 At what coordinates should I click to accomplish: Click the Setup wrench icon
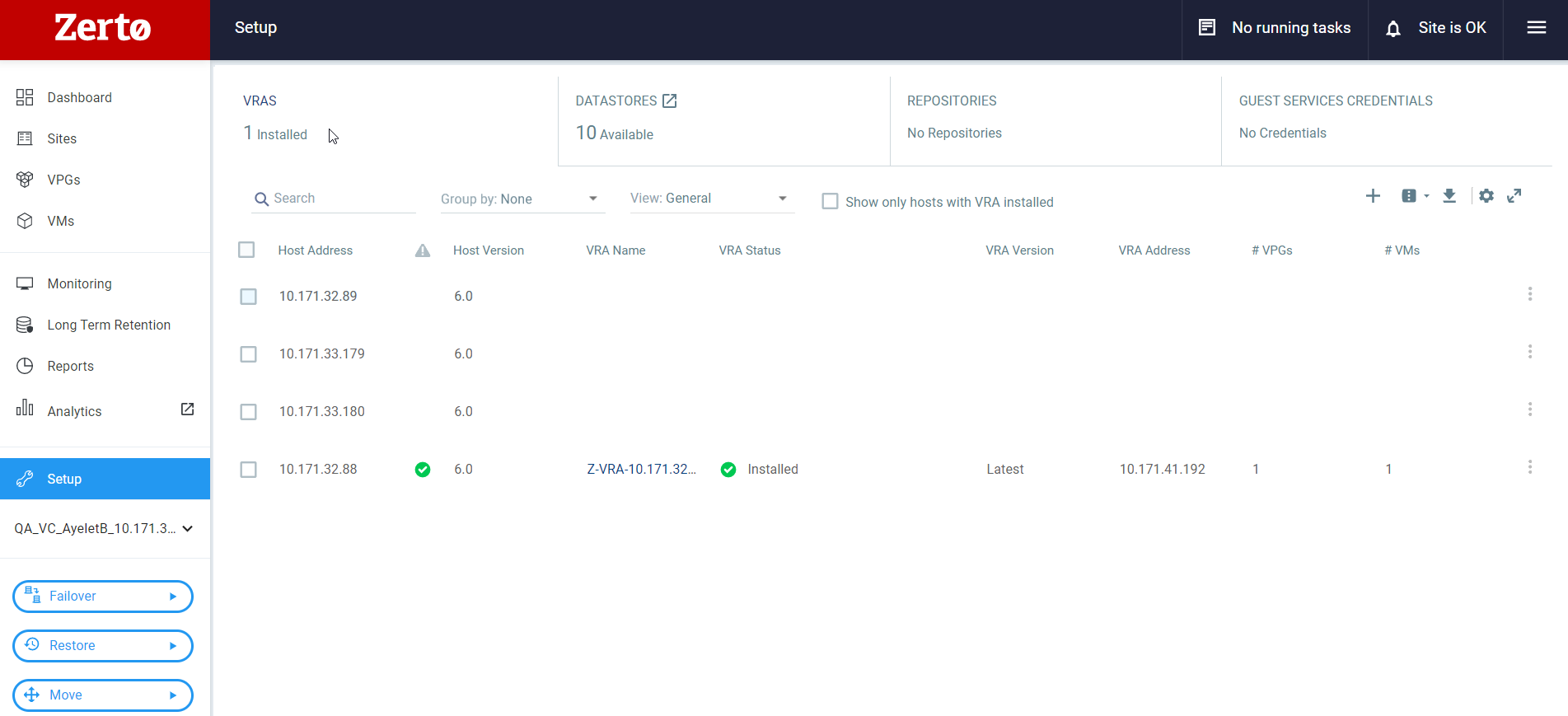(x=25, y=479)
